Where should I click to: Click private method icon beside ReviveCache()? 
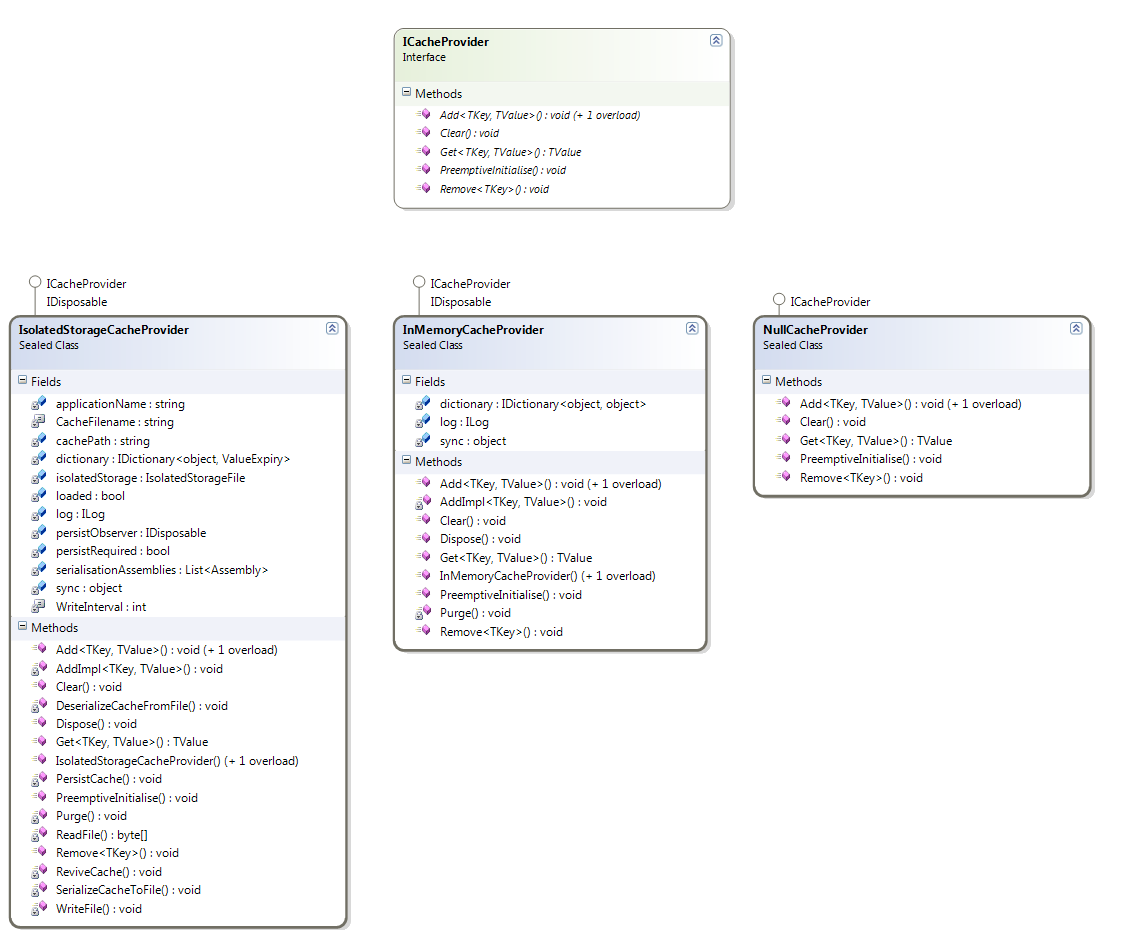point(39,872)
